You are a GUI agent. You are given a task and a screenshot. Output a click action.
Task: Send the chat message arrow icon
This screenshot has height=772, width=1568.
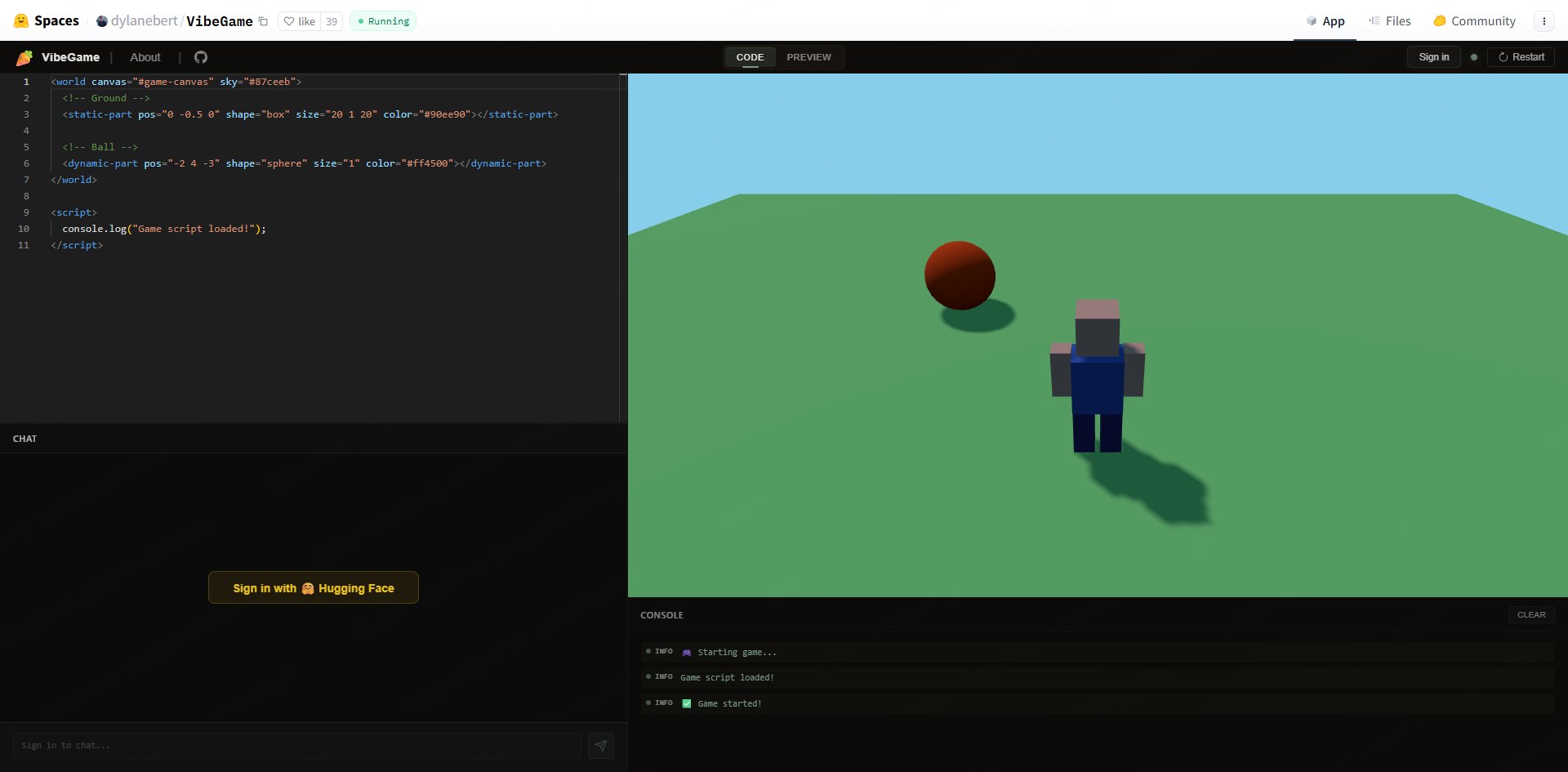601,745
